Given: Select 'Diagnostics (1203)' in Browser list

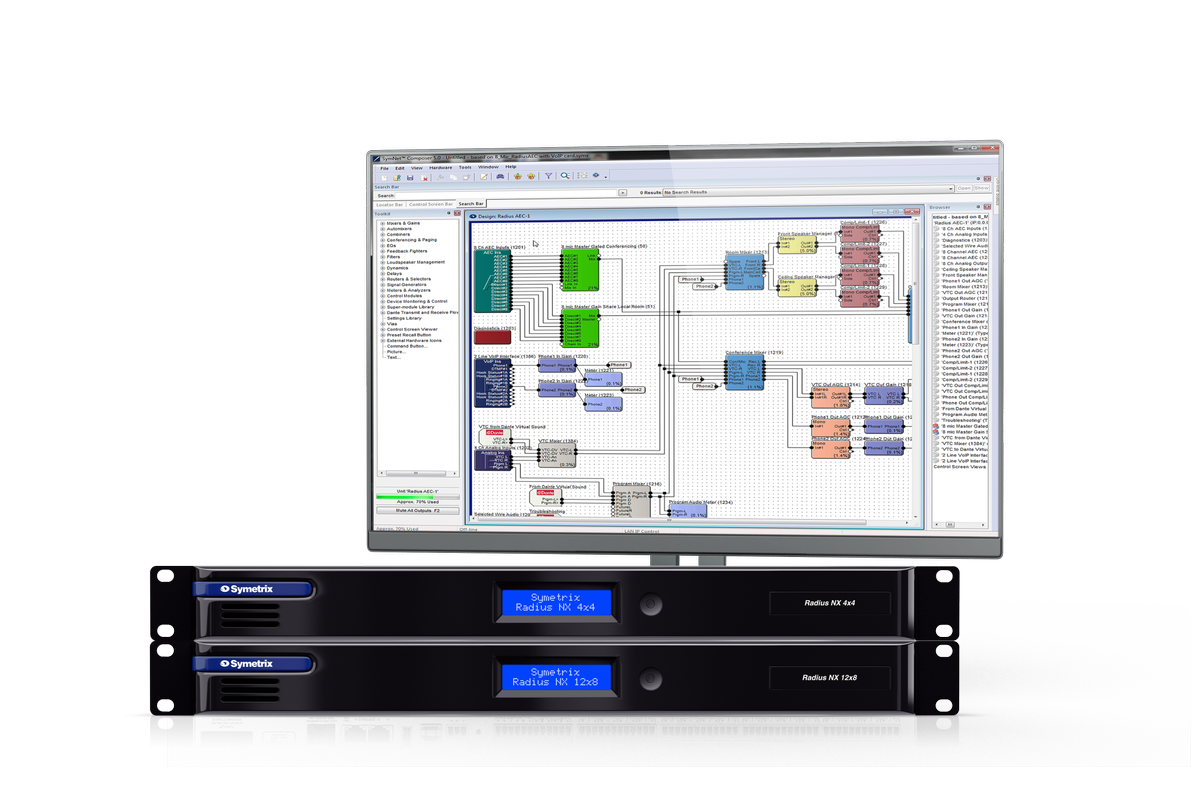Looking at the screenshot, I should (x=962, y=240).
